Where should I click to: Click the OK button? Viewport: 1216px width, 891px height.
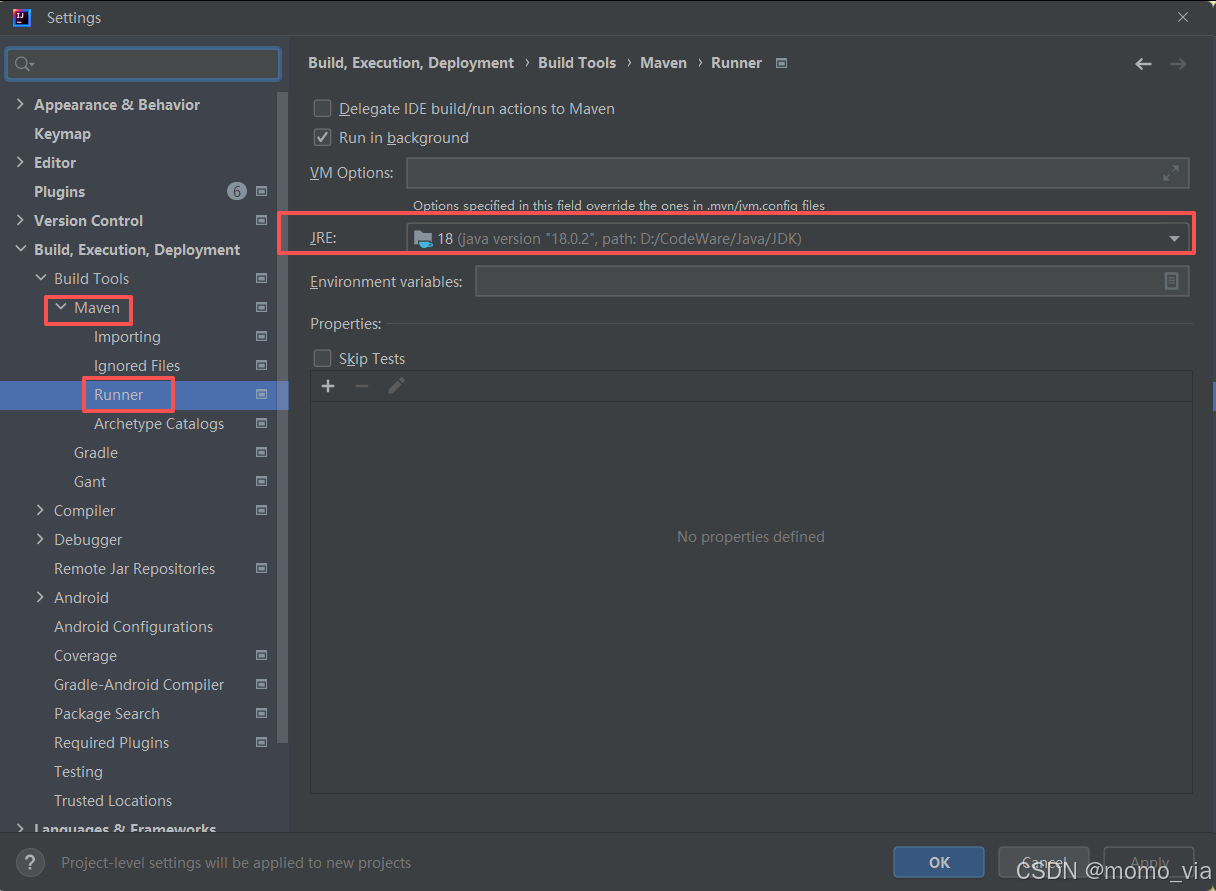point(939,862)
